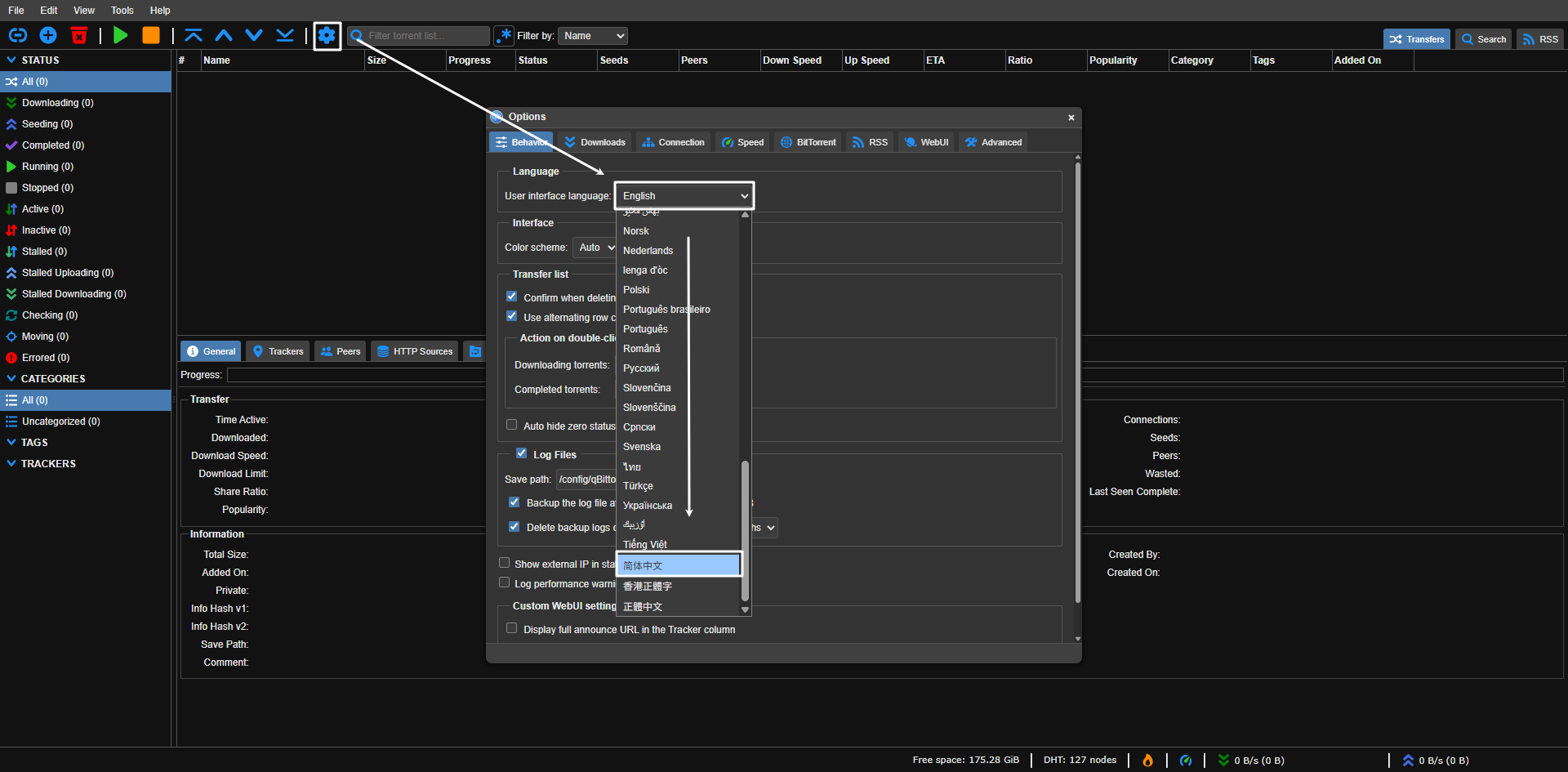
Task: Click the red Remove torrent icon
Action: click(79, 35)
